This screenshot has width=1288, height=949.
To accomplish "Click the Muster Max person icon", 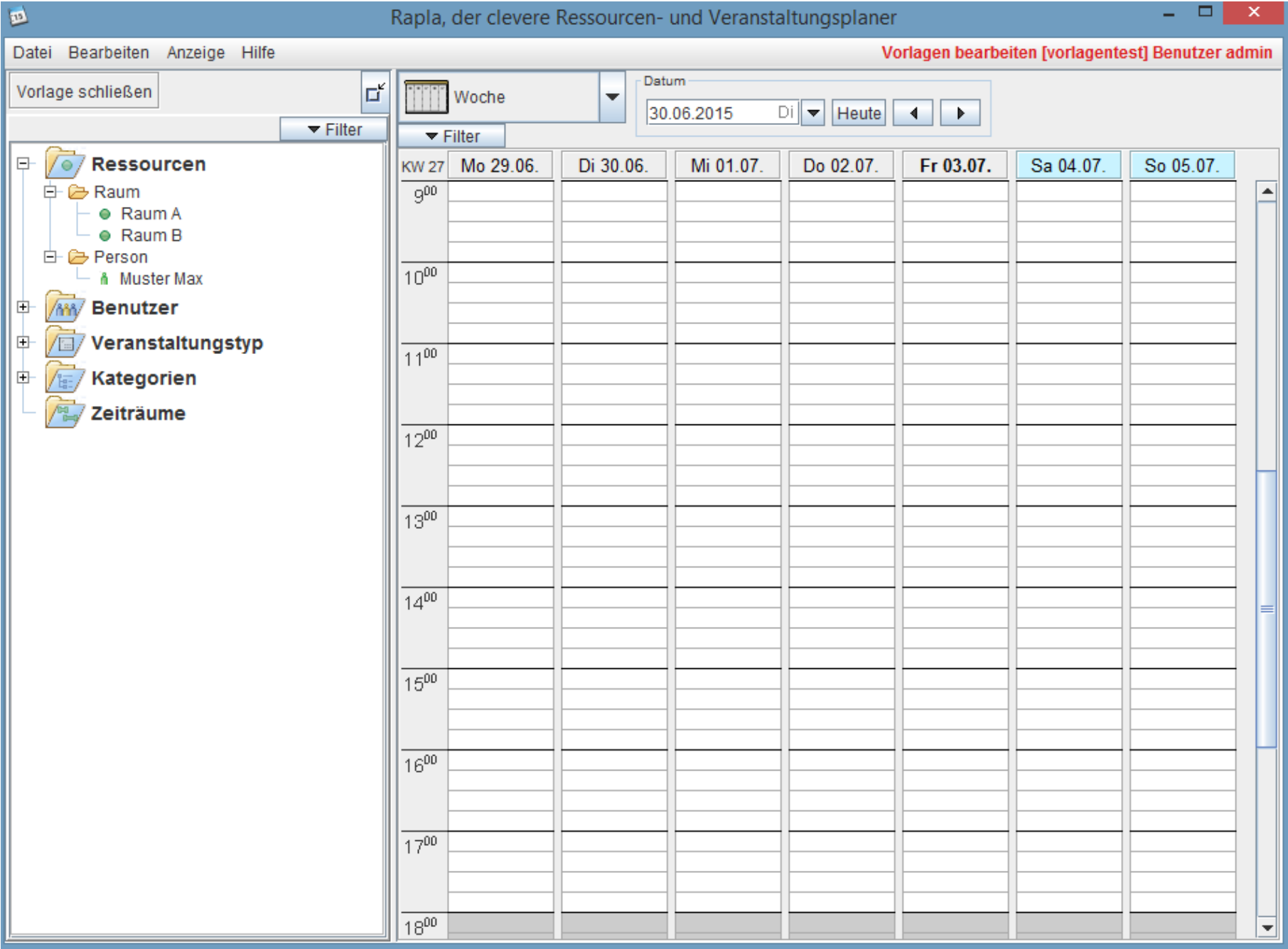I will pyautogui.click(x=104, y=279).
